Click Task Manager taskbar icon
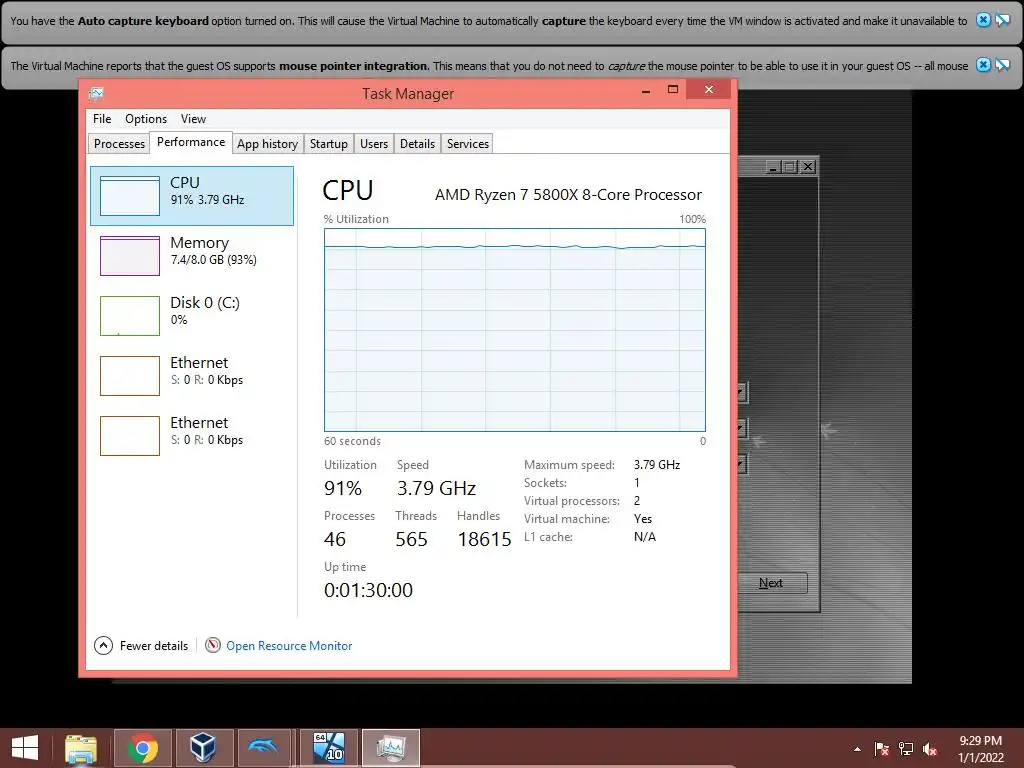Viewport: 1024px width, 768px height. (x=391, y=748)
